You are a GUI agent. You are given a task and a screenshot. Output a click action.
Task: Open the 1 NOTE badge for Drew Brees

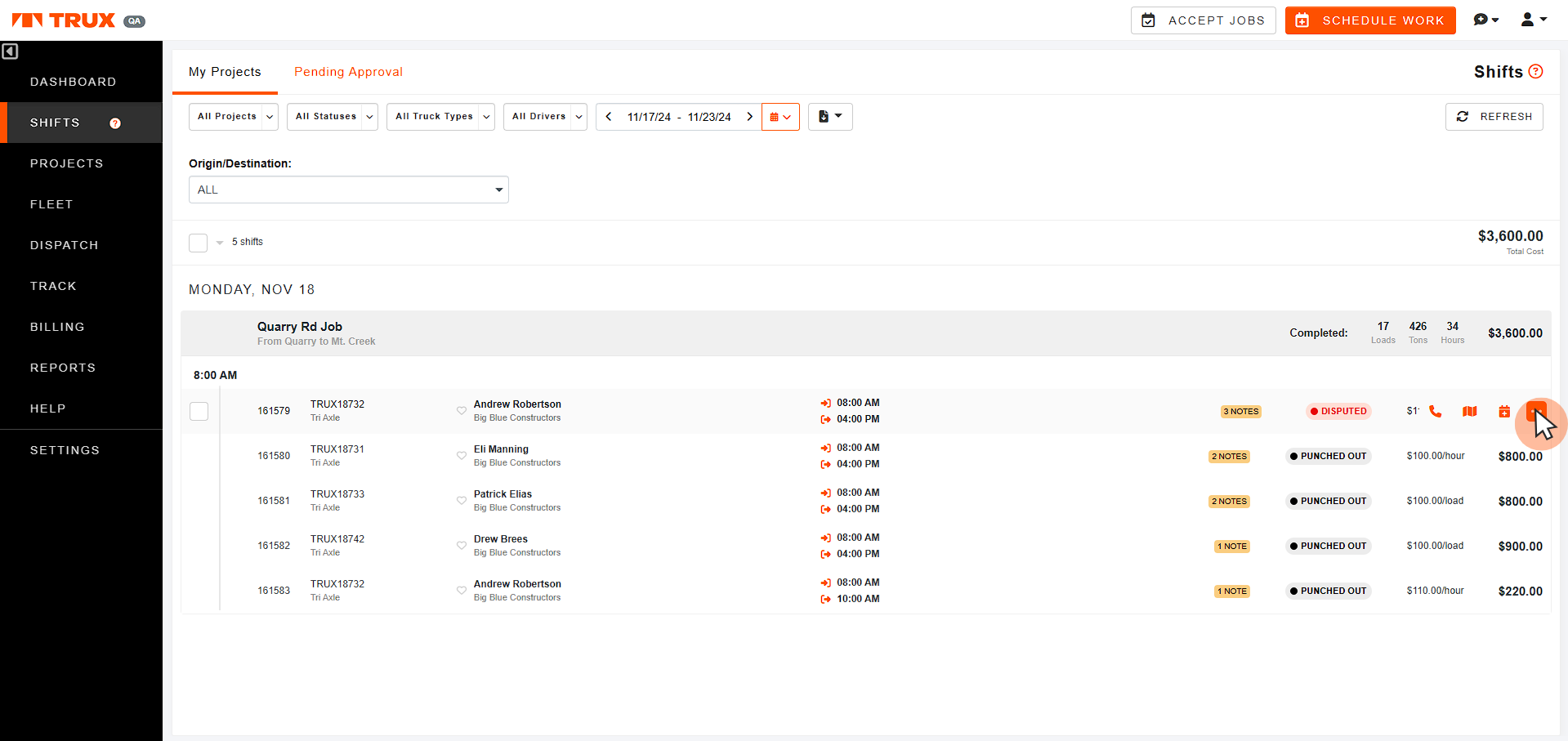[x=1232, y=547]
